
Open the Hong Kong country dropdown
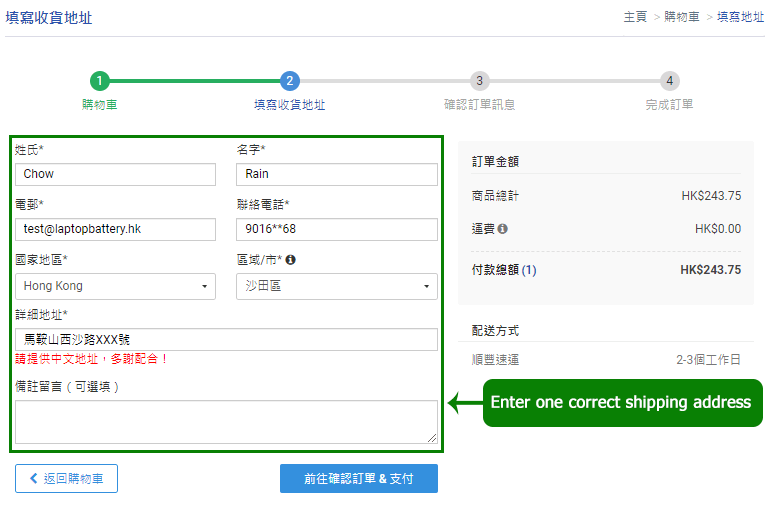(x=115, y=286)
